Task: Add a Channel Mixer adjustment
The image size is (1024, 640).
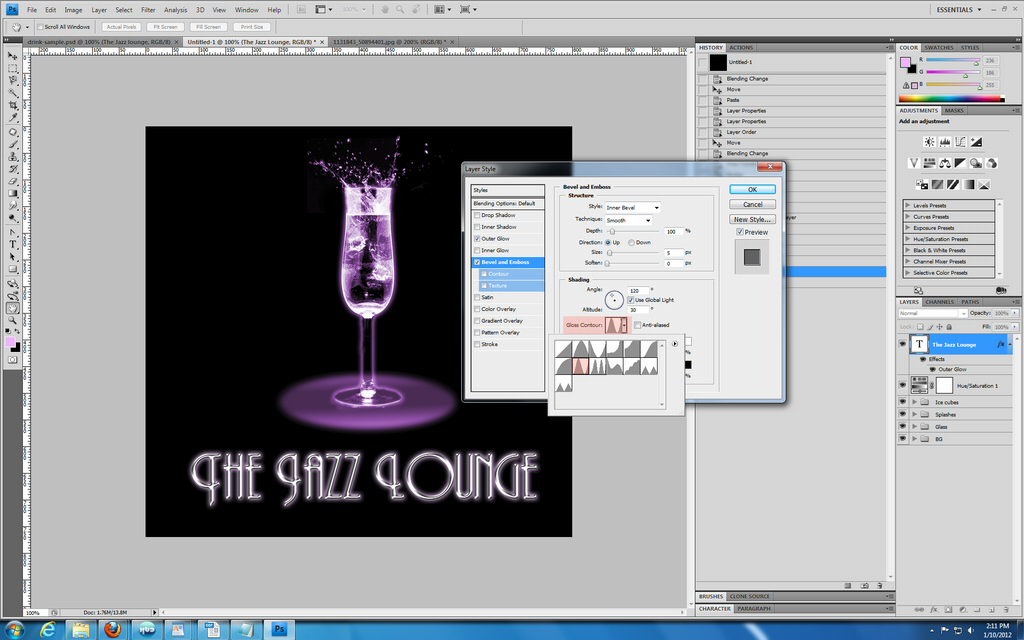Action: [x=992, y=163]
